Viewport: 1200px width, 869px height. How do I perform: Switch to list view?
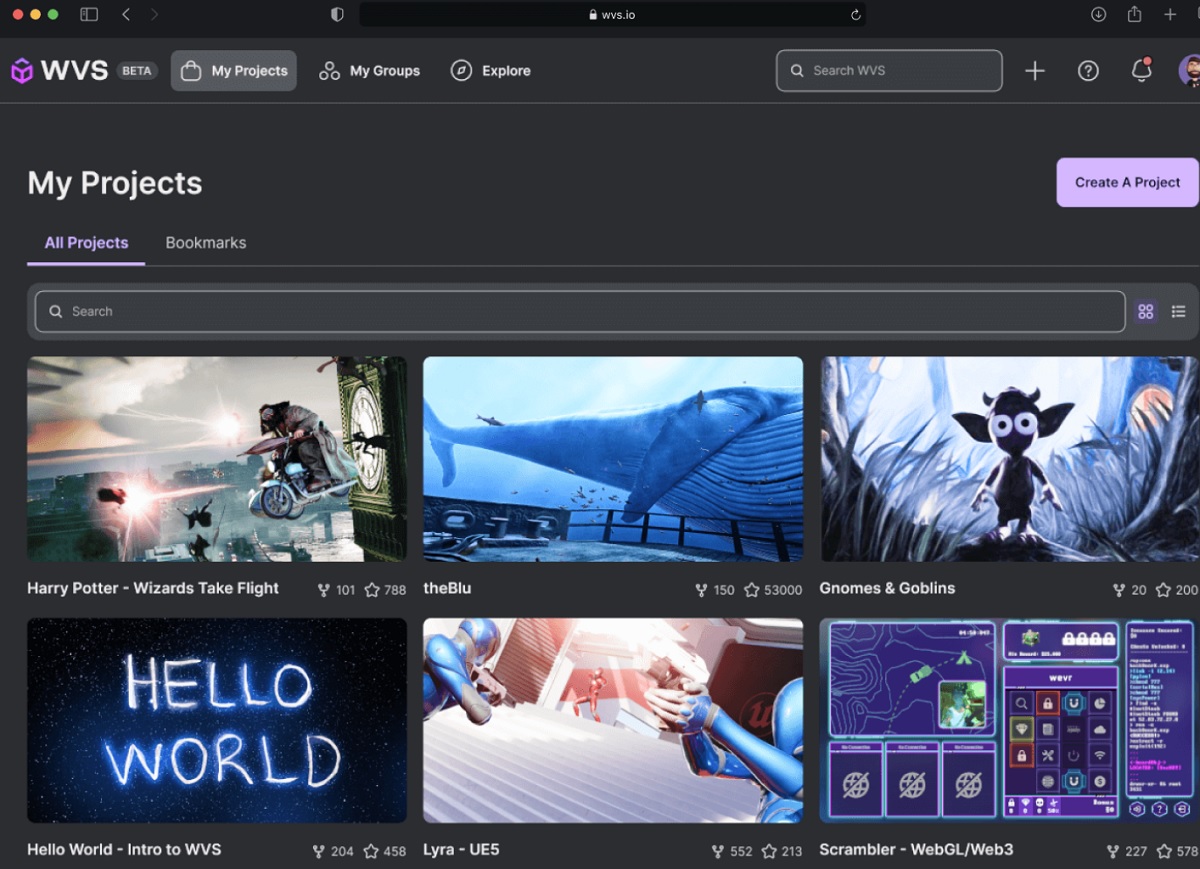(x=1179, y=312)
